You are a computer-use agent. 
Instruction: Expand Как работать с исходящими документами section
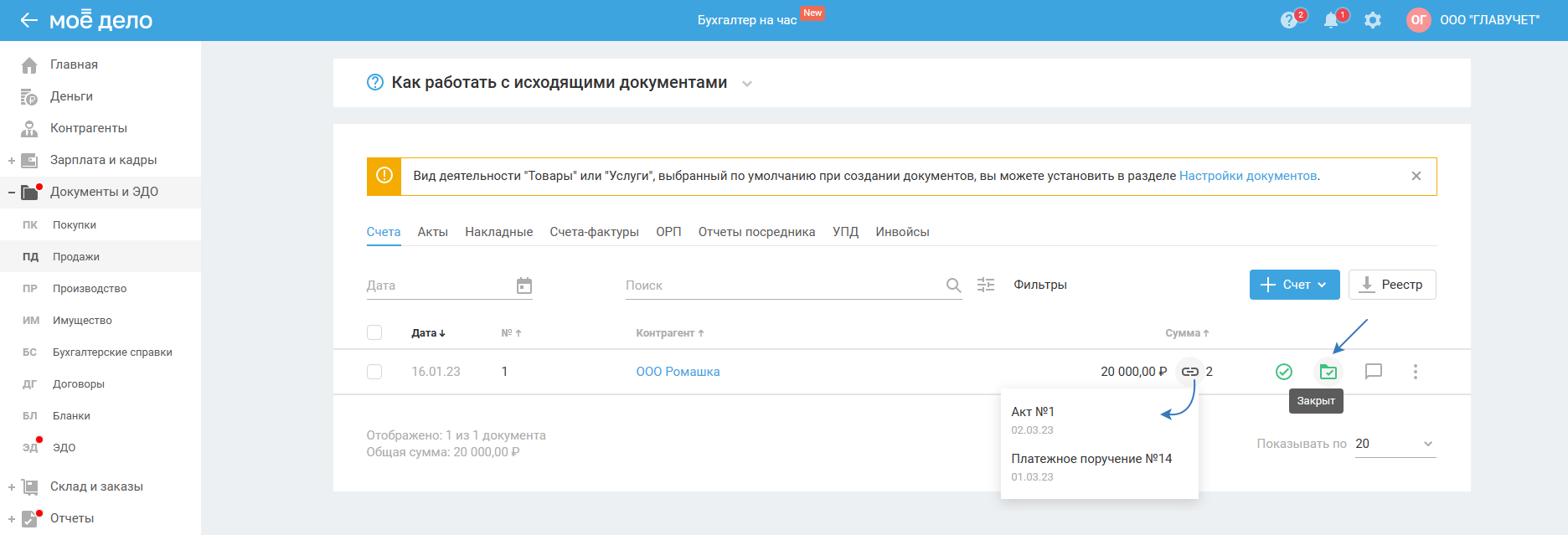(x=747, y=84)
